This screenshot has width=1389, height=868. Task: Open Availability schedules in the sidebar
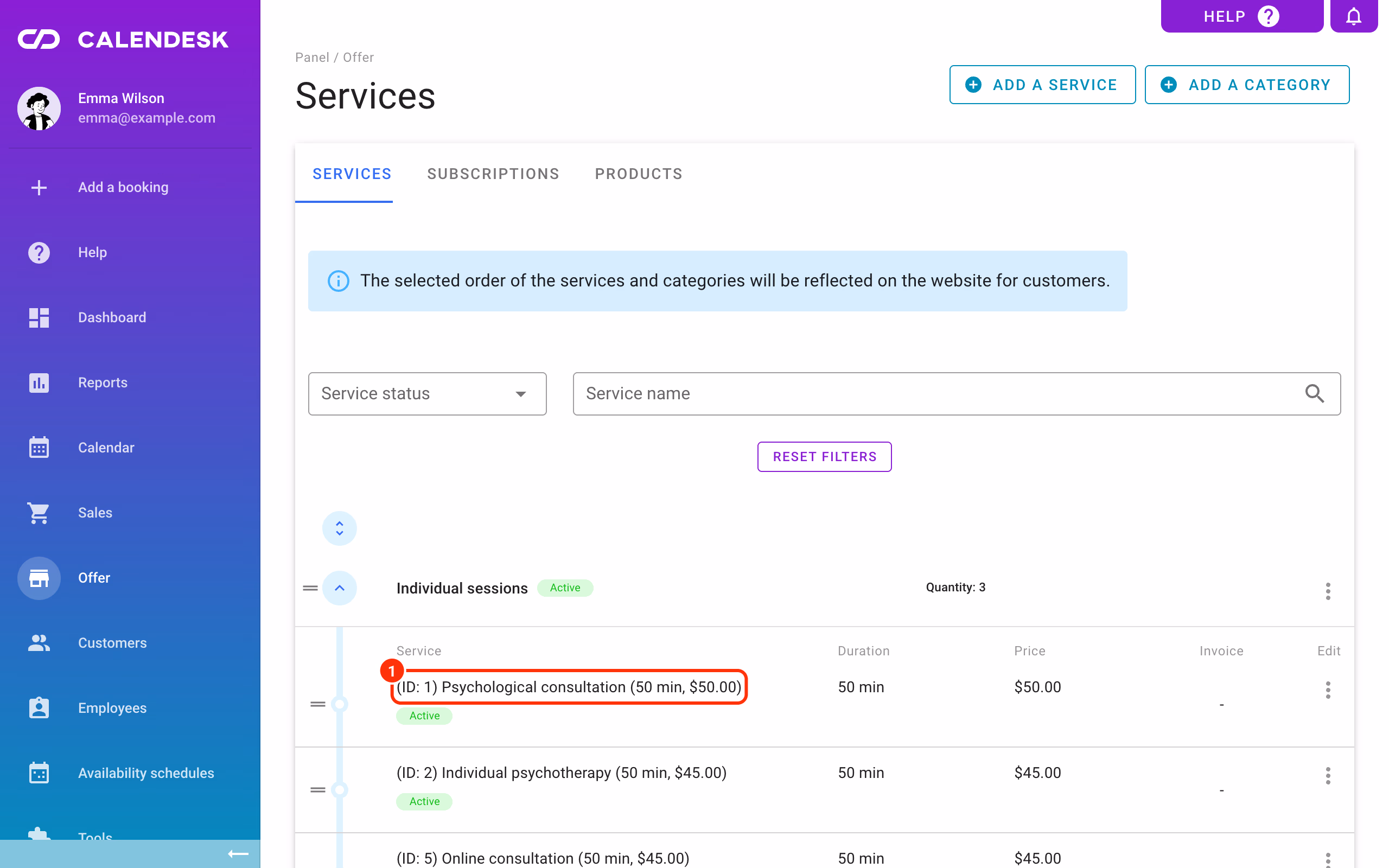pos(146,773)
